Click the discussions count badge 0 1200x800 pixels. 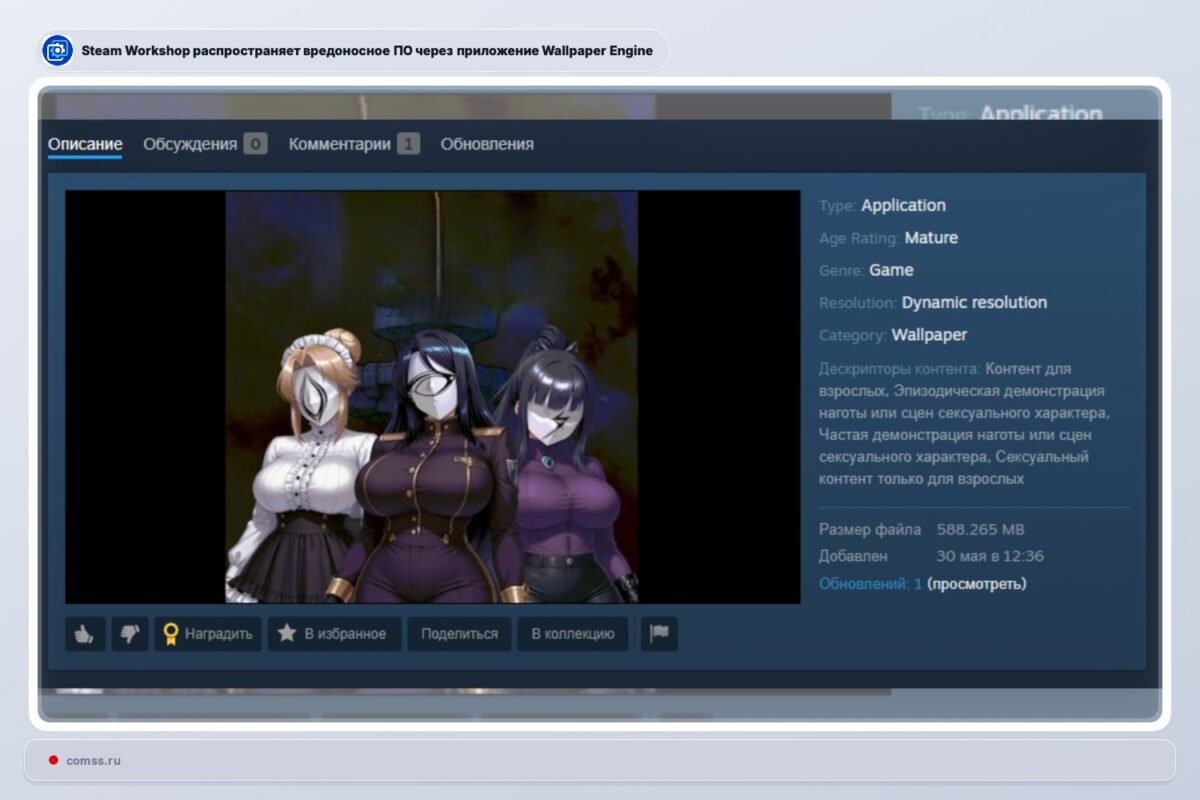pyautogui.click(x=255, y=144)
